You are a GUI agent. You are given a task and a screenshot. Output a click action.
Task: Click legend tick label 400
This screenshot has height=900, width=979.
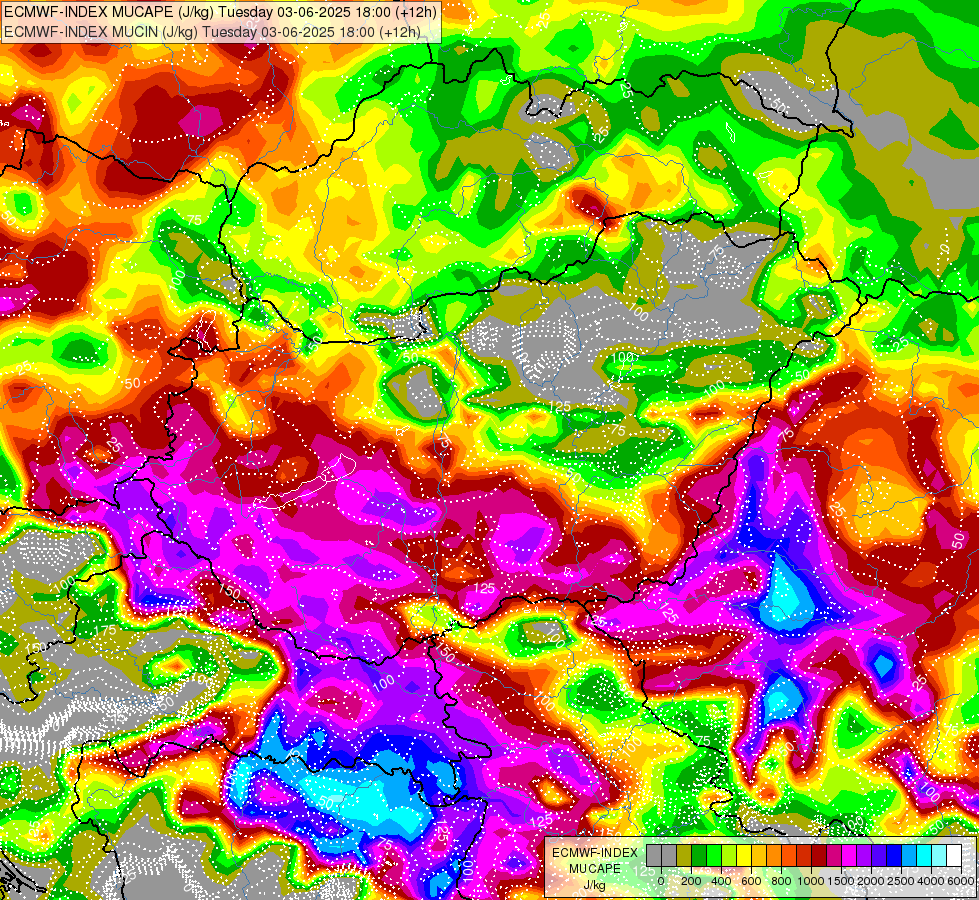[x=721, y=881]
